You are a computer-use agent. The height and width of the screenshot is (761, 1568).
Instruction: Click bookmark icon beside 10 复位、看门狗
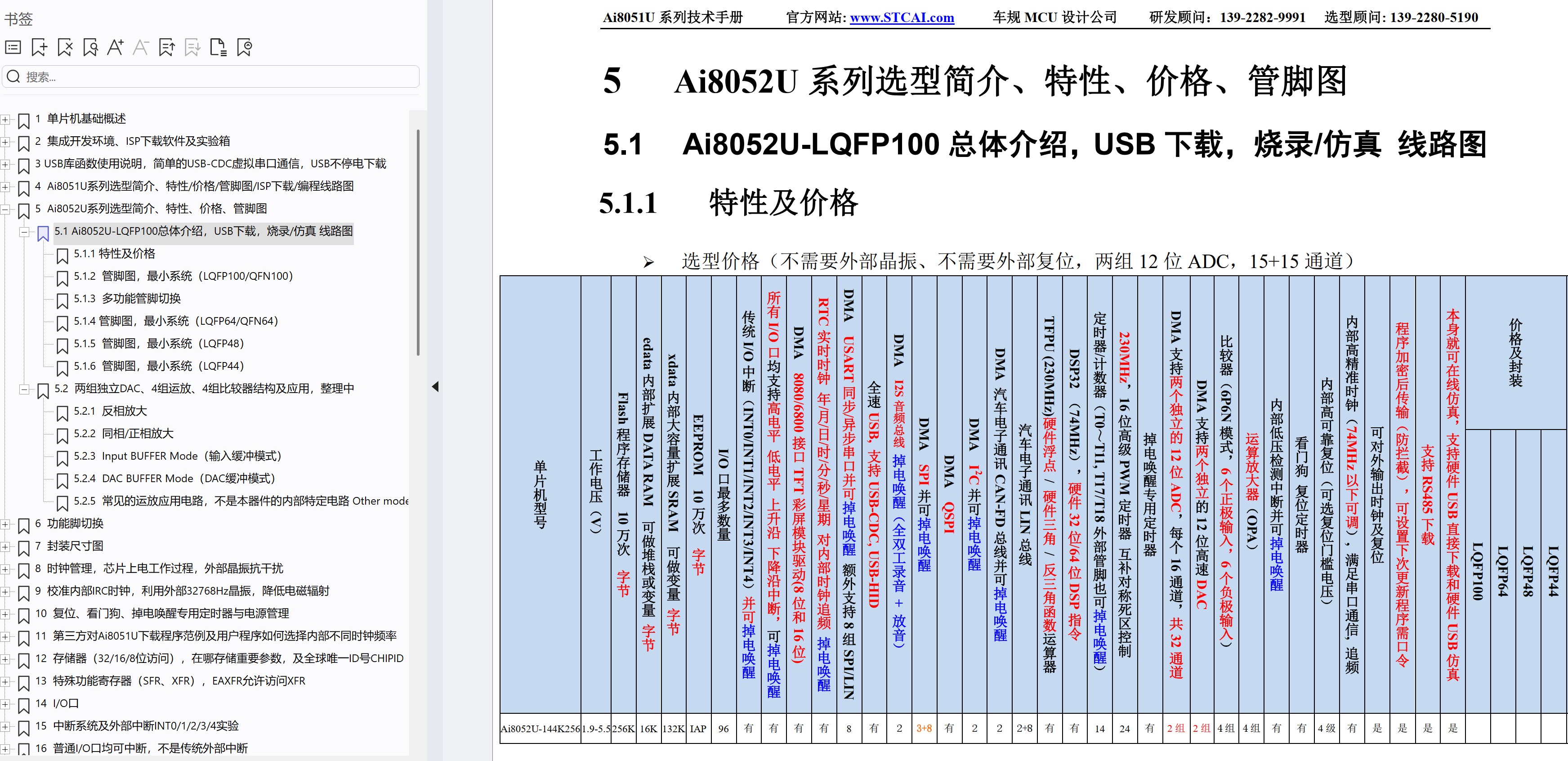pos(24,615)
